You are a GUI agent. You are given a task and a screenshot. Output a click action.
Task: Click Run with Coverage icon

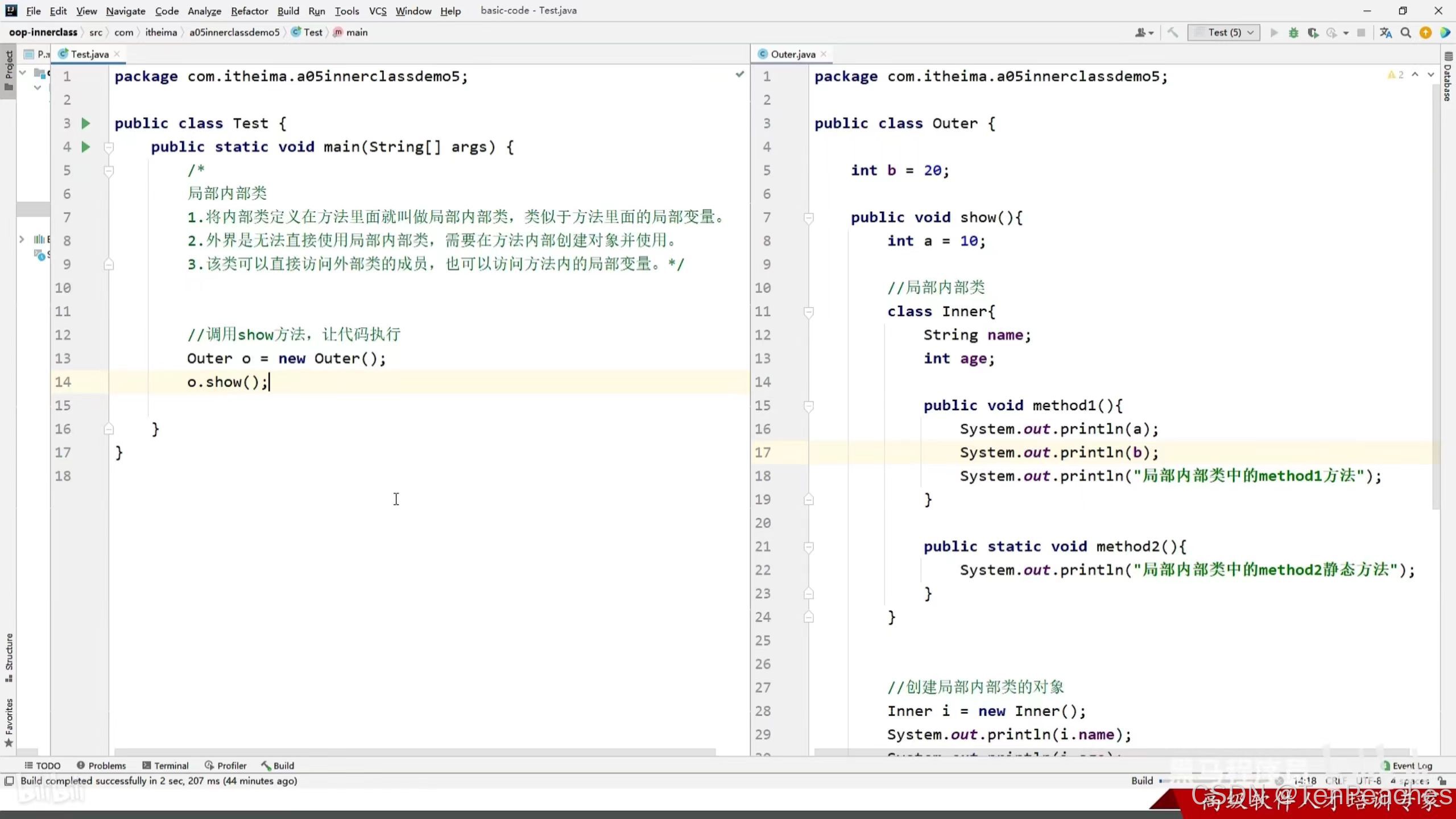pos(1313,33)
